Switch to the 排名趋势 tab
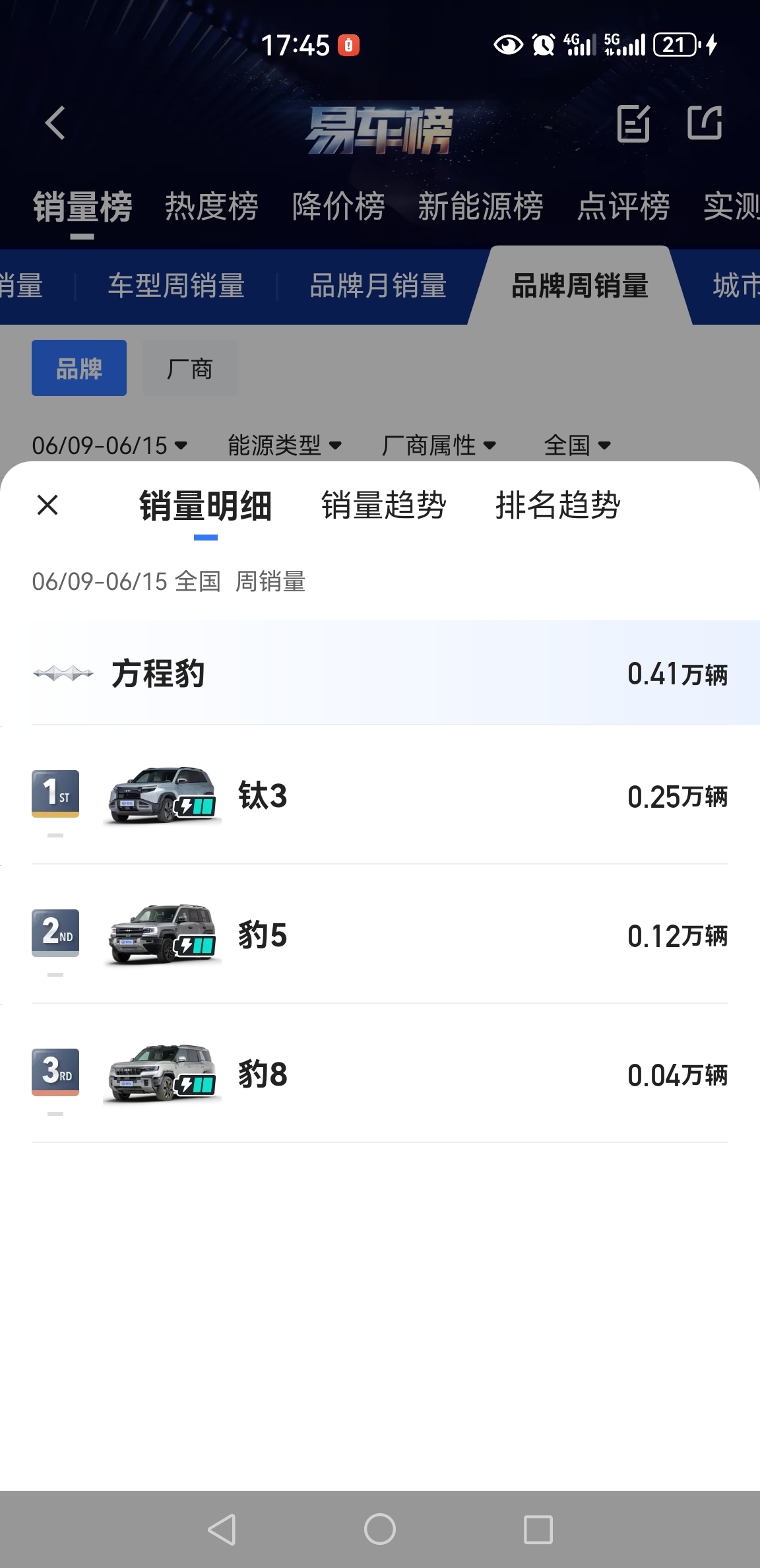Viewport: 760px width, 1568px height. tap(557, 506)
